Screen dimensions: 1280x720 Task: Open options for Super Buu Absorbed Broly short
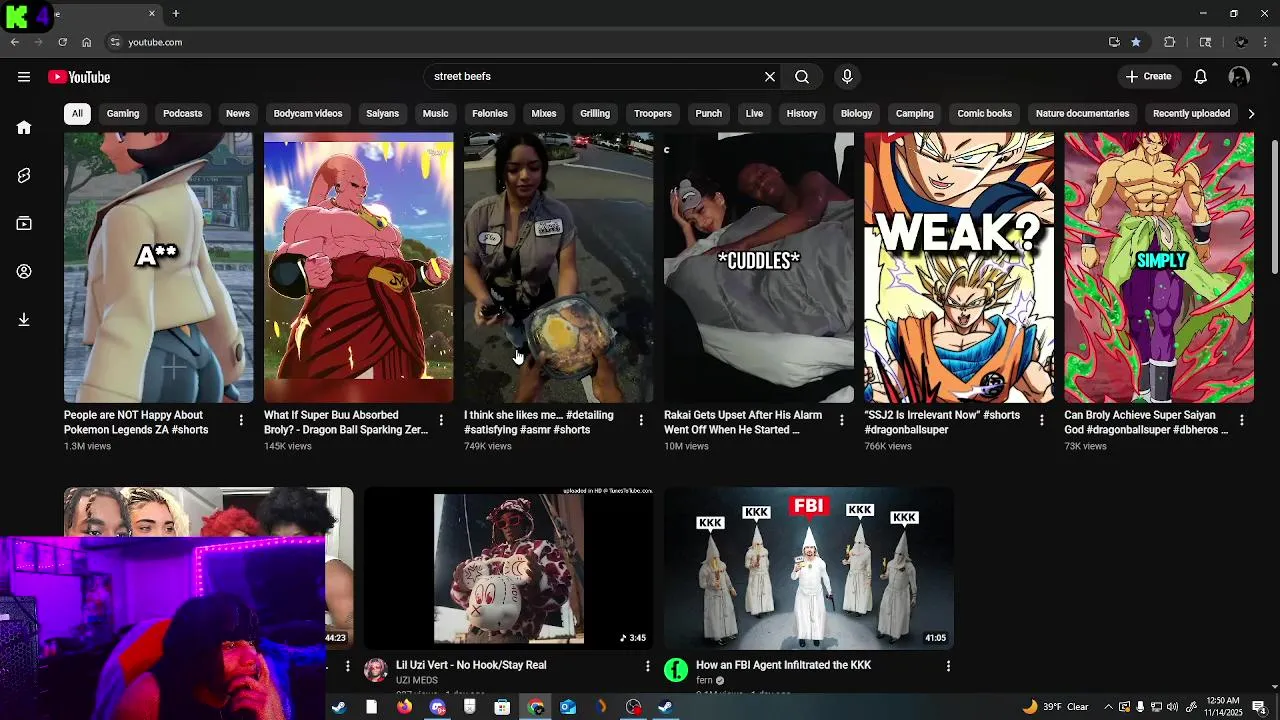coord(441,420)
